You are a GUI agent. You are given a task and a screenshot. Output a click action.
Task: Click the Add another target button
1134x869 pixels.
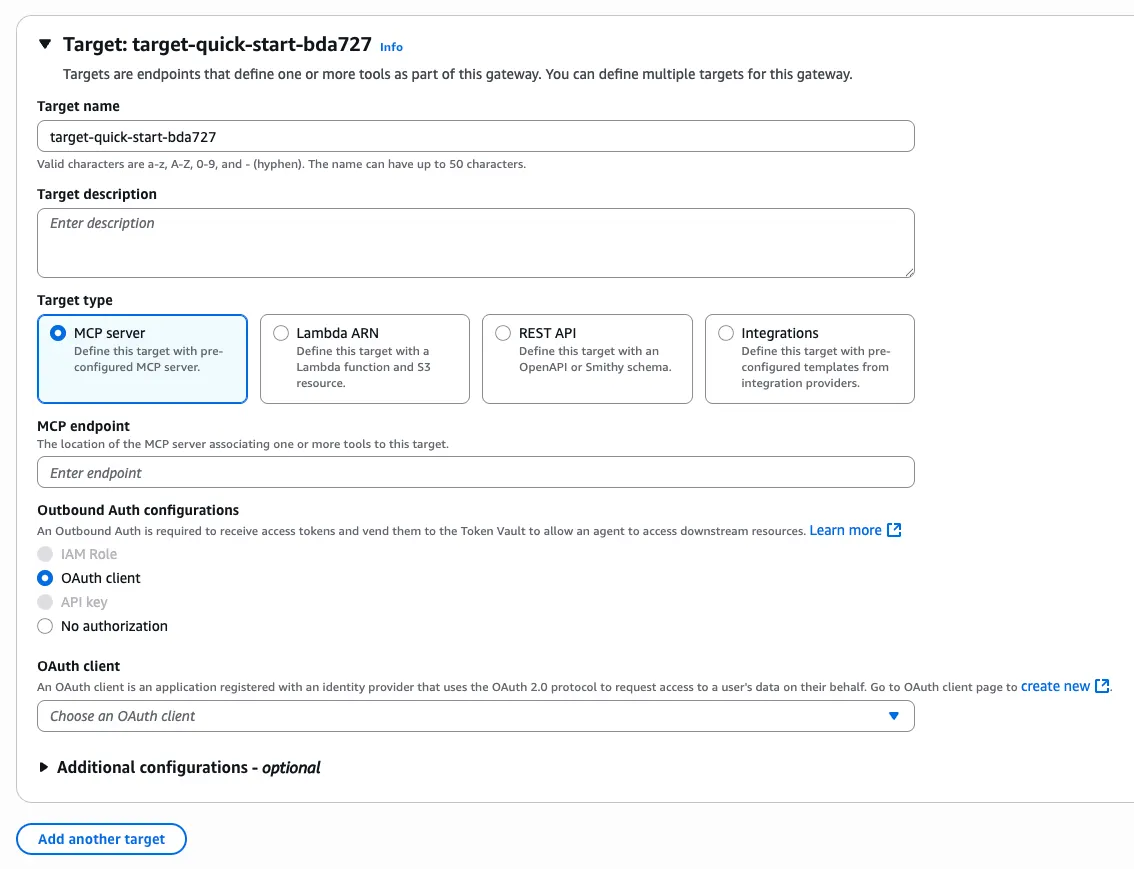tap(101, 839)
